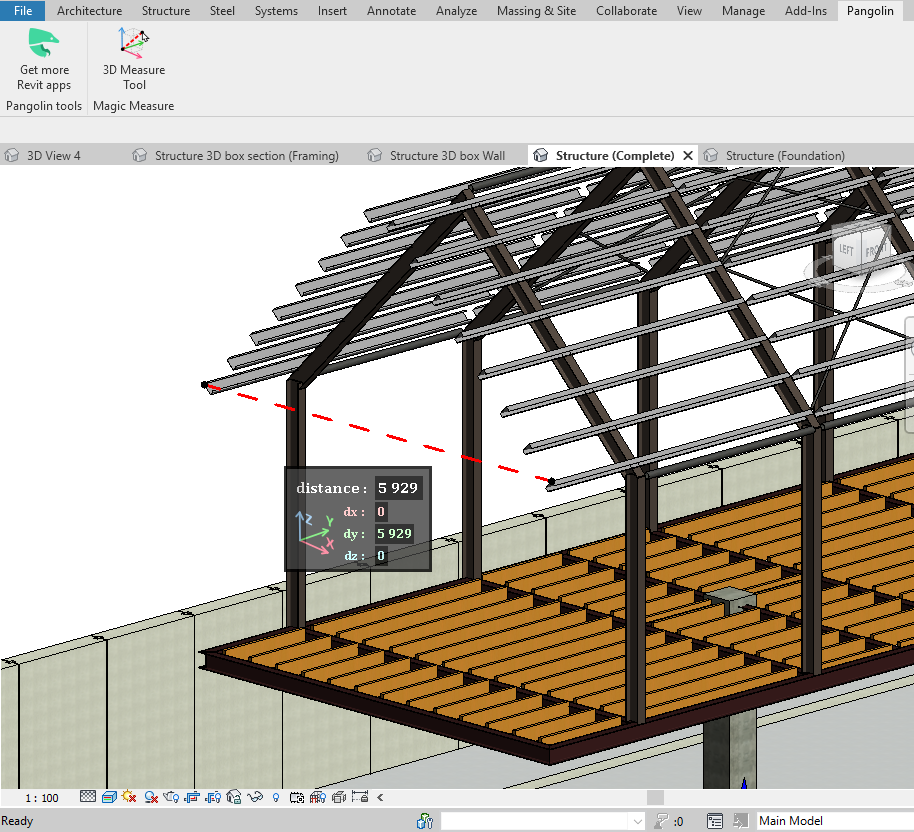Expand the active workset dropdown
Viewport: 914px width, 832px height.
[637, 821]
